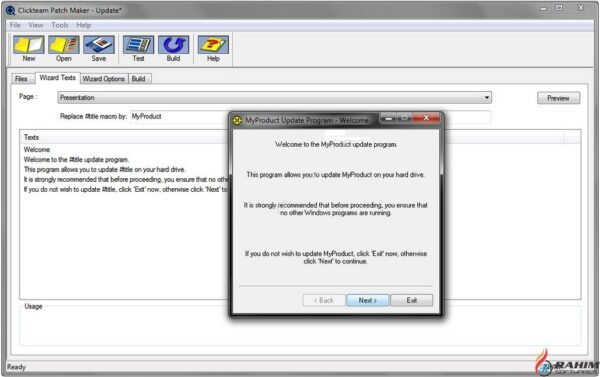Edit the Replace #title macro field
This screenshot has height=377, width=600.
179,116
